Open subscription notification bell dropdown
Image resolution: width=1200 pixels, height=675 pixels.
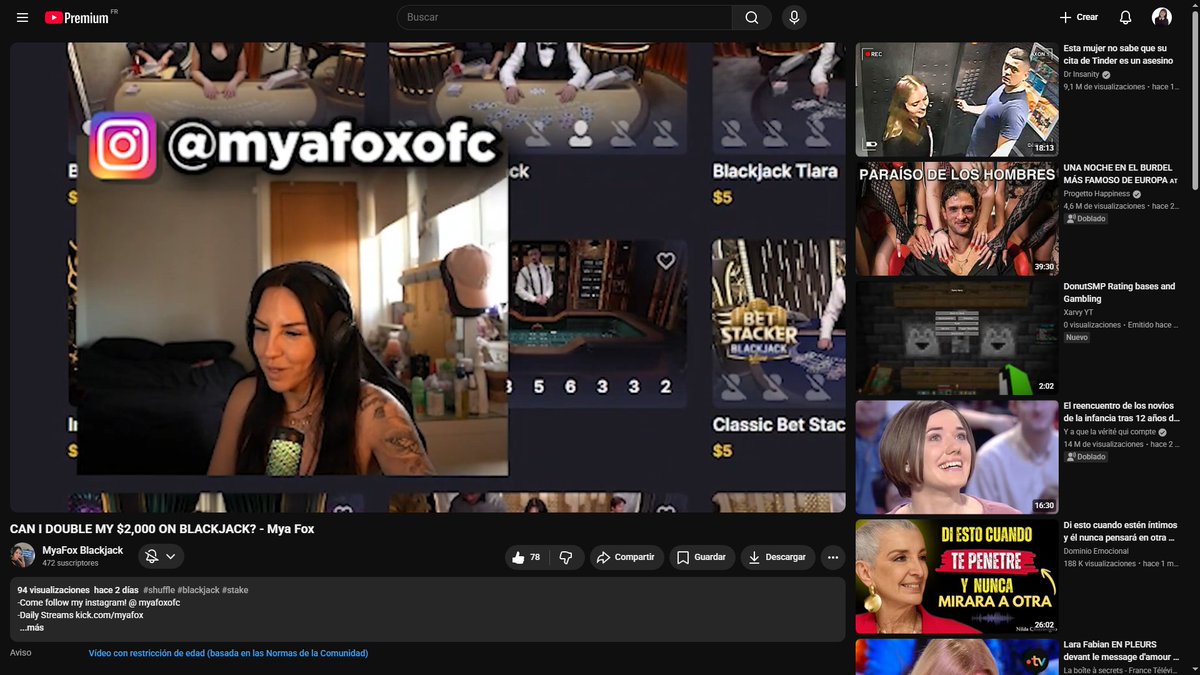pyautogui.click(x=160, y=556)
